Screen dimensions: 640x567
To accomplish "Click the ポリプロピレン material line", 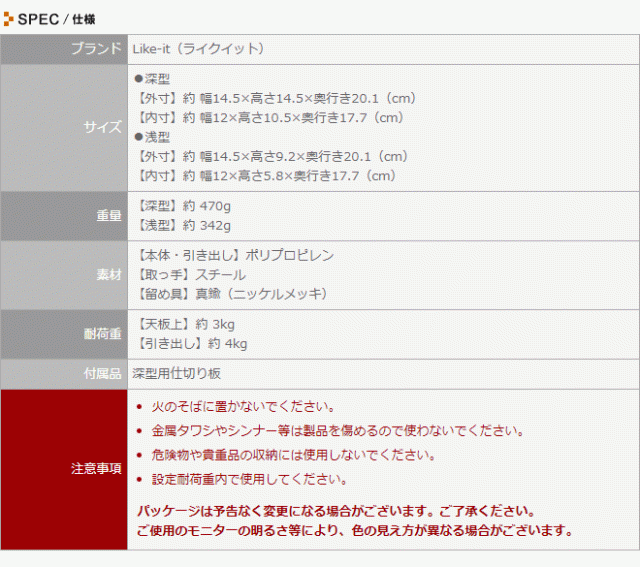I will pyautogui.click(x=233, y=255).
